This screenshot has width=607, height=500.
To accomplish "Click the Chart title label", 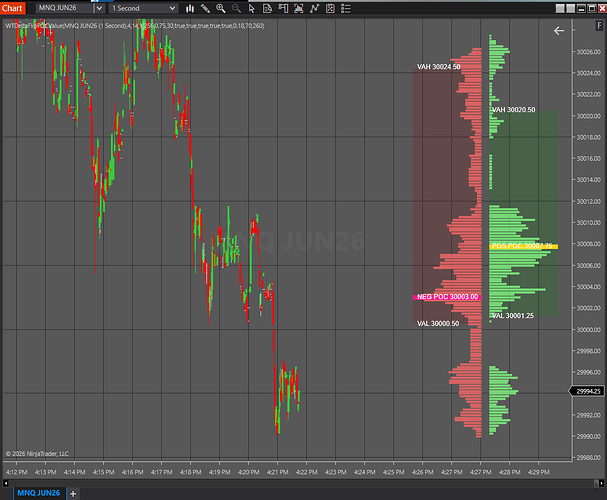I will [x=12, y=8].
